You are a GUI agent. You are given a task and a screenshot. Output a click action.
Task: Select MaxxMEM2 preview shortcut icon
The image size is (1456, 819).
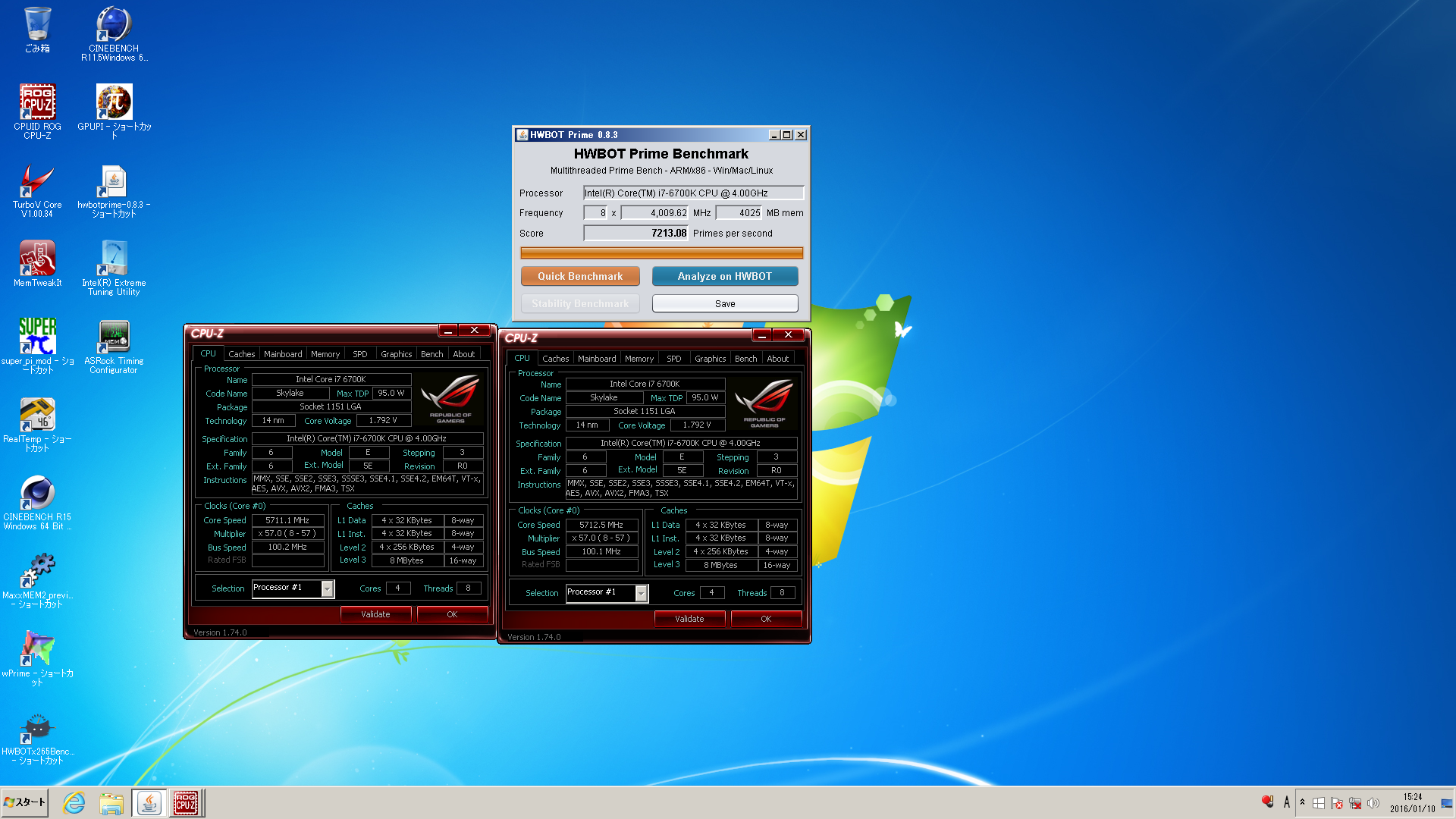[x=37, y=581]
